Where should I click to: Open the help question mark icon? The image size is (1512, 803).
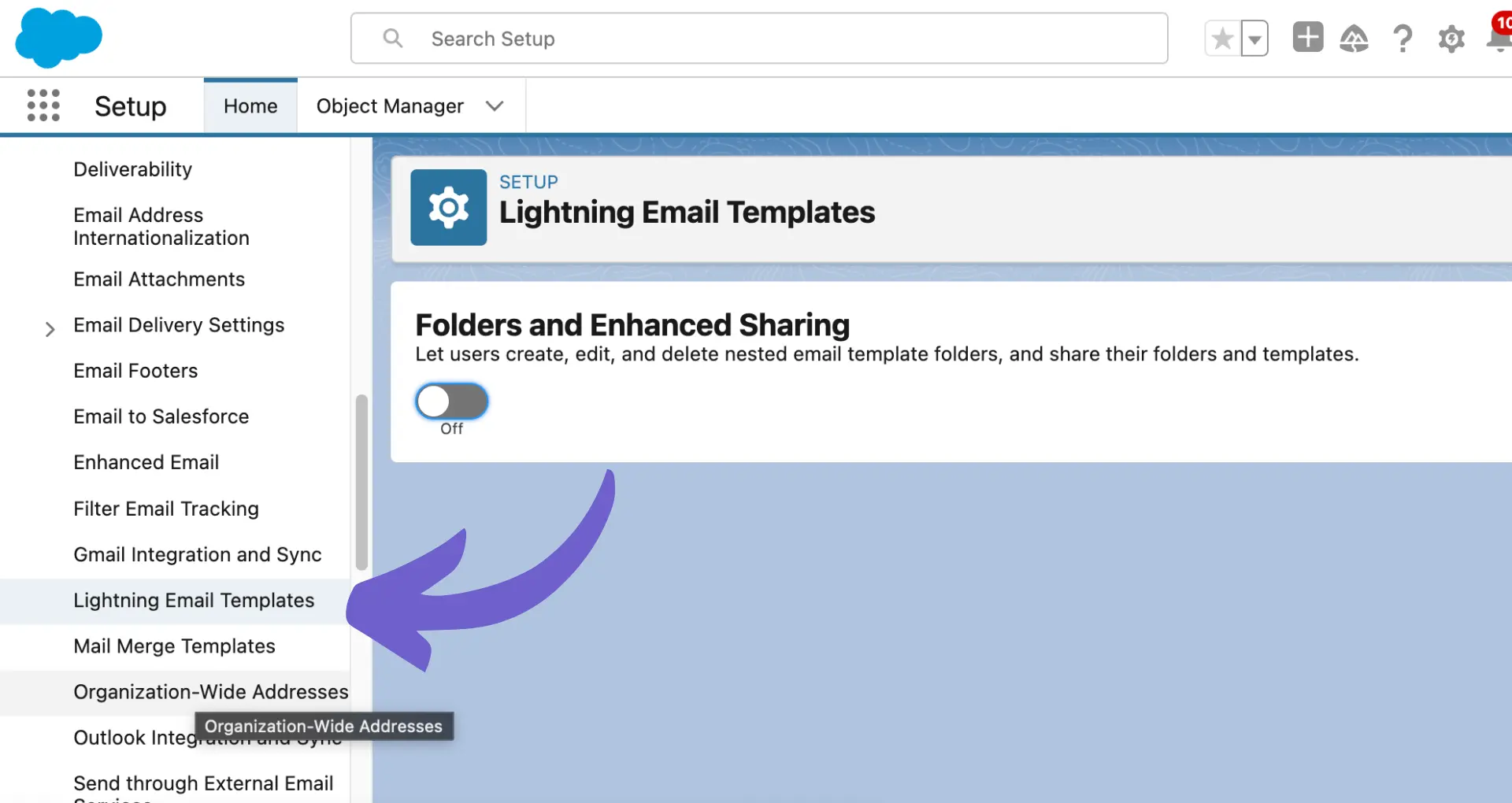pyautogui.click(x=1403, y=38)
